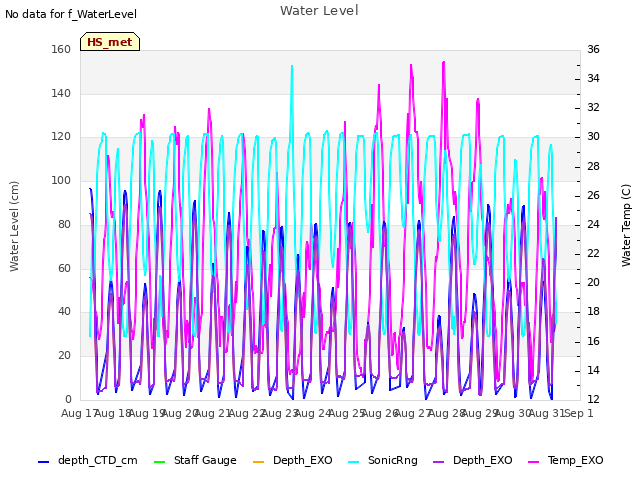The width and height of the screenshot is (640, 480).
Task: Click the Water Level (cm) axis label
Action: (14, 227)
